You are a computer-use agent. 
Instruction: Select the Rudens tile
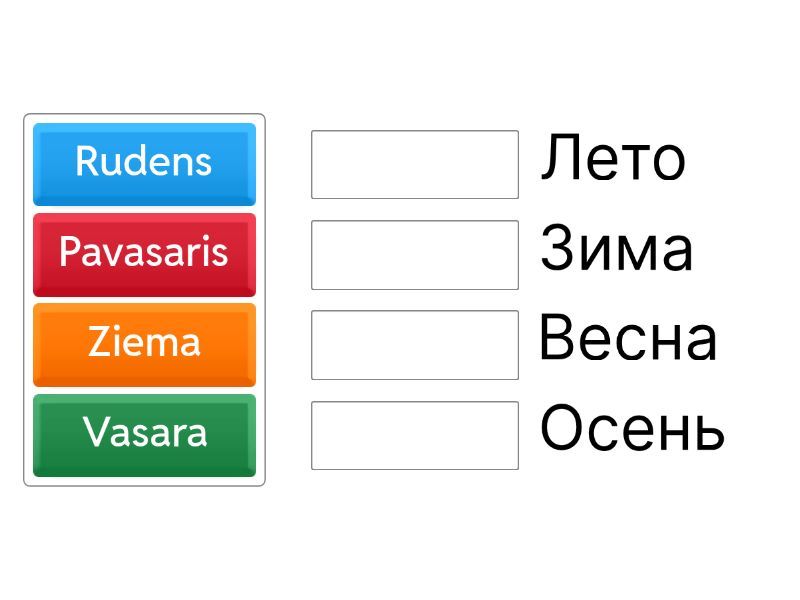[144, 163]
